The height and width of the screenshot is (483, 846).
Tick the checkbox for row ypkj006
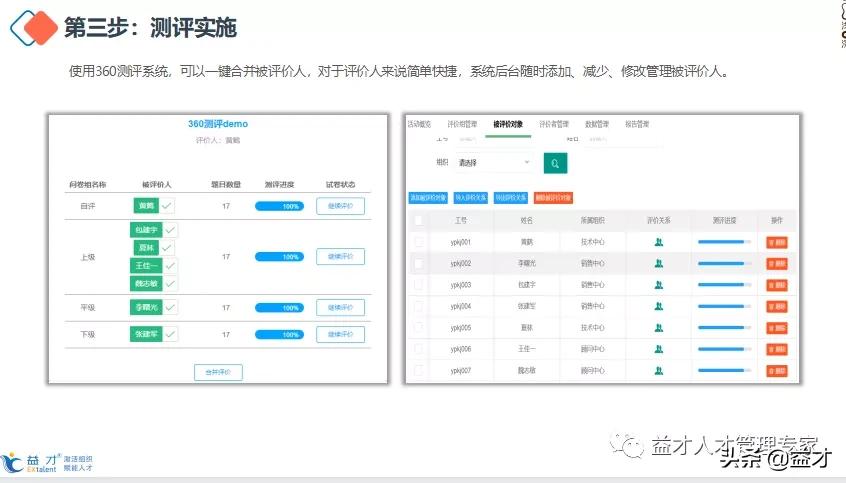tap(418, 349)
